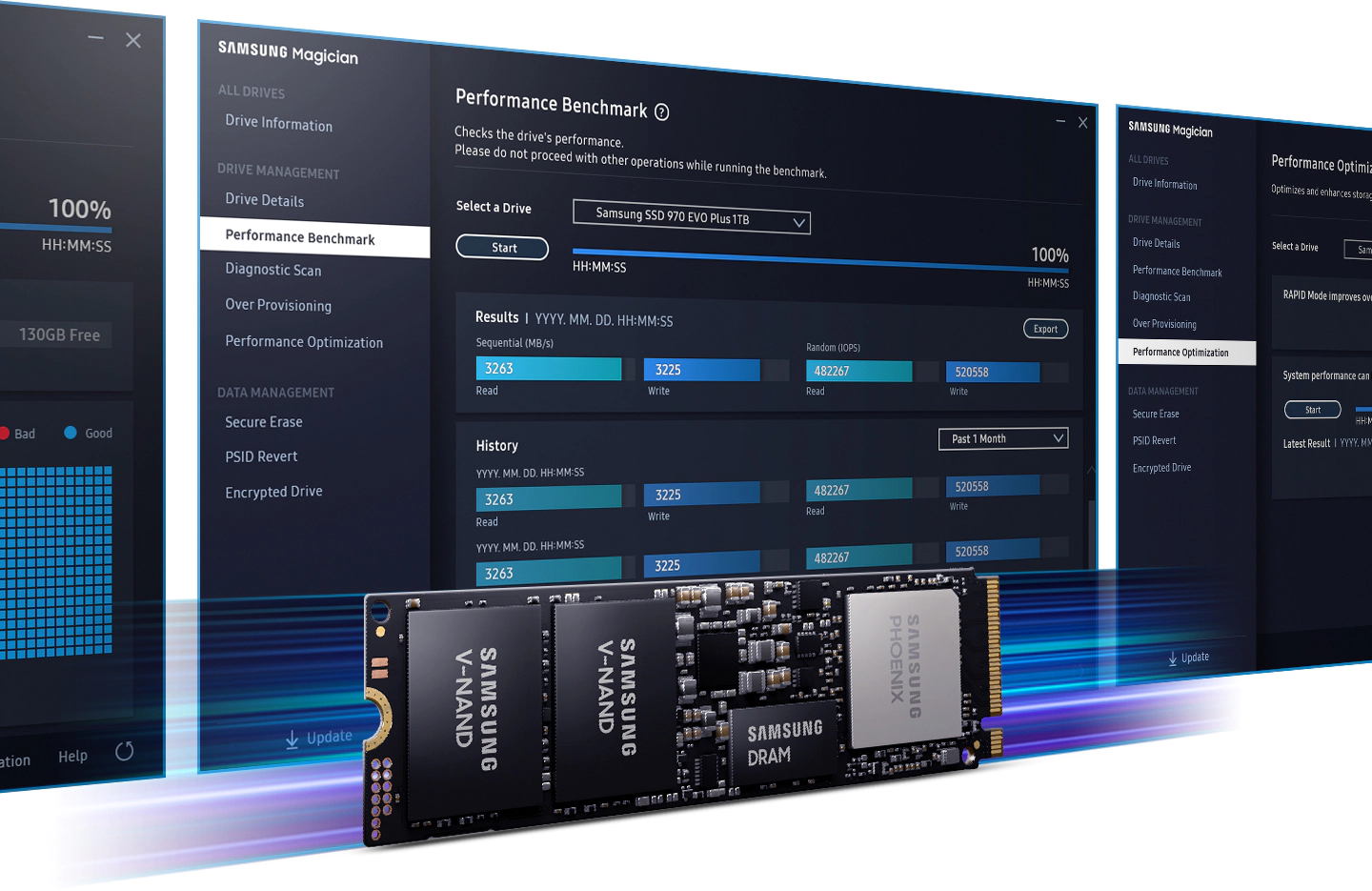Start the performance benchmark
Viewport: 1372px width, 891px height.
coord(502,248)
